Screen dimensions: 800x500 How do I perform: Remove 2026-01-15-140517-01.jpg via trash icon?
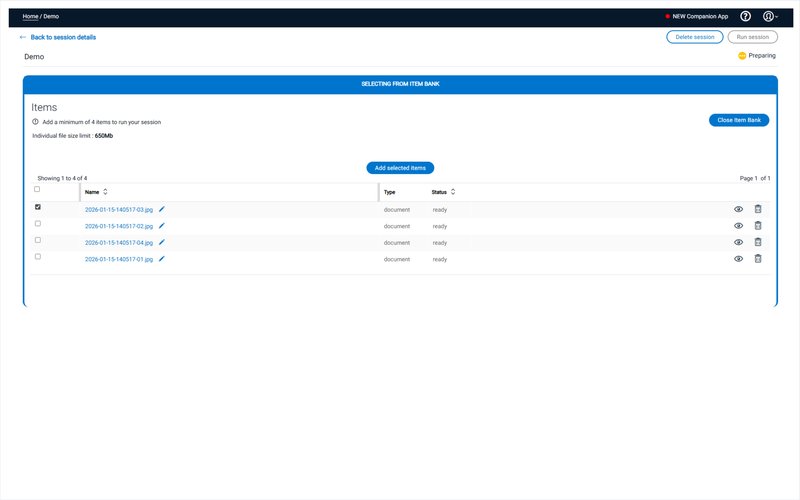pos(757,259)
